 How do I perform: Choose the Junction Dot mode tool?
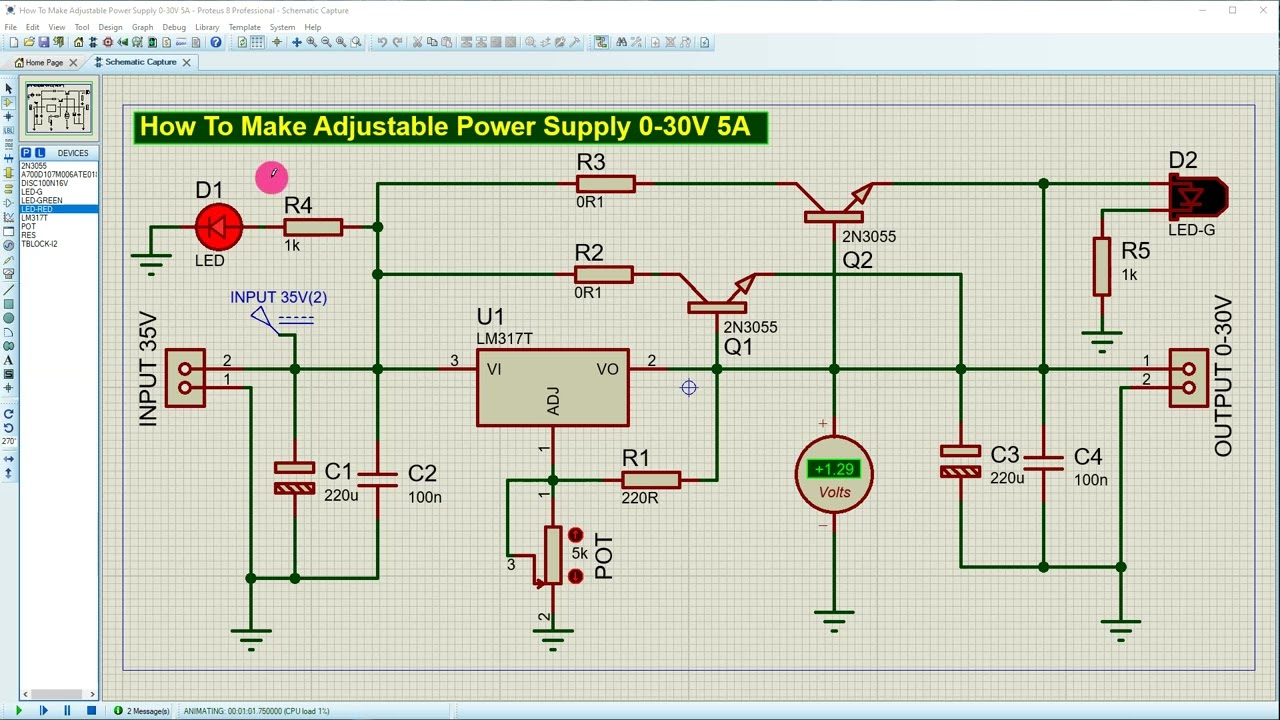pos(9,116)
